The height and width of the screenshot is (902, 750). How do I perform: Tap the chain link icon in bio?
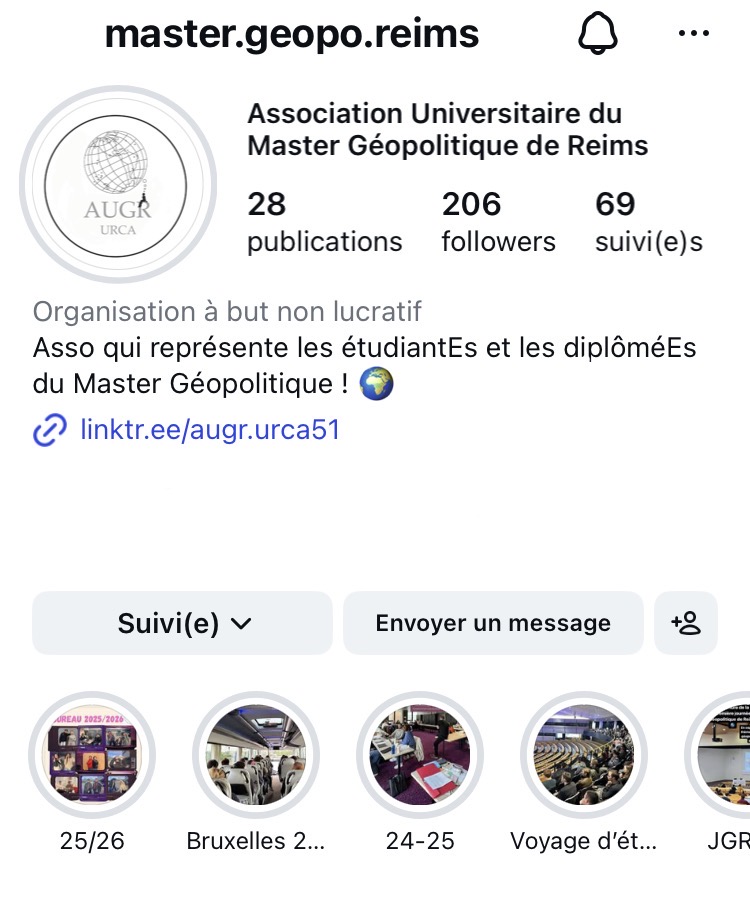[49, 431]
